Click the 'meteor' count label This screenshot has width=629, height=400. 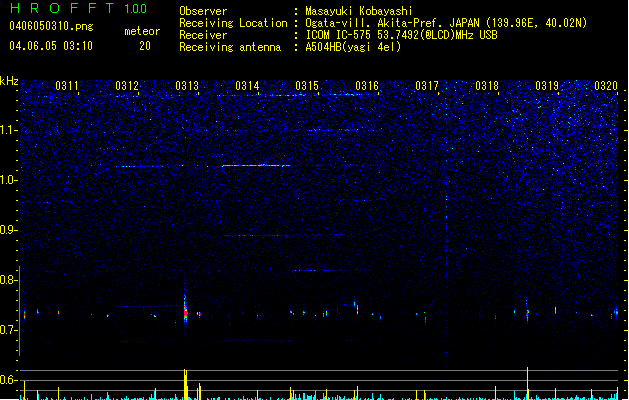[x=142, y=31]
